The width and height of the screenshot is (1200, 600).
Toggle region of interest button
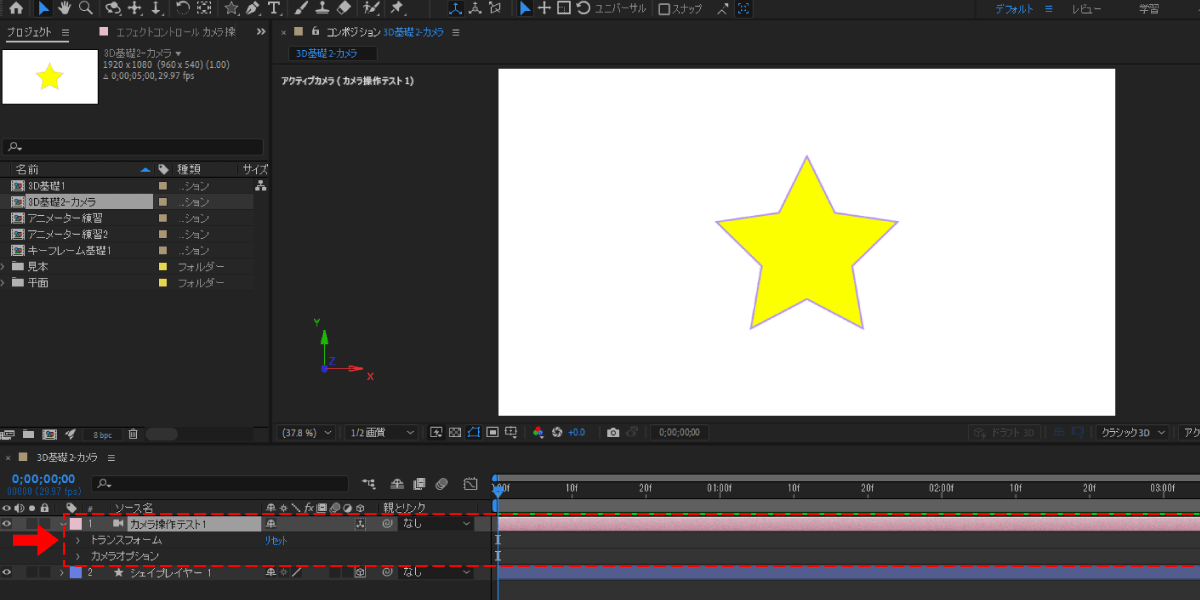(493, 432)
